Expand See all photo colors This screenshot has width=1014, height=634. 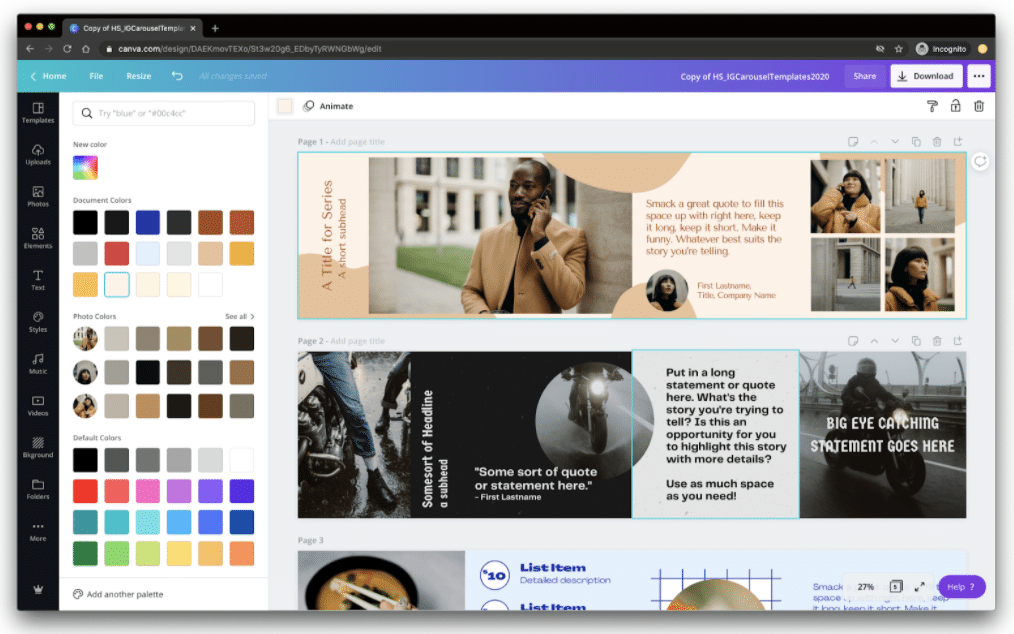[239, 316]
